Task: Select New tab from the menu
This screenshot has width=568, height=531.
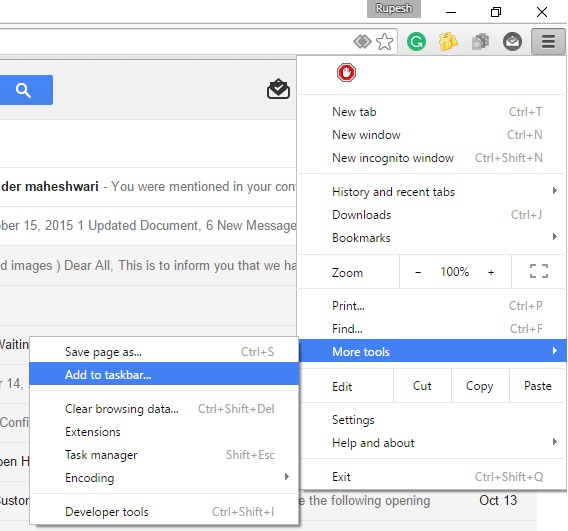Action: pos(431,112)
